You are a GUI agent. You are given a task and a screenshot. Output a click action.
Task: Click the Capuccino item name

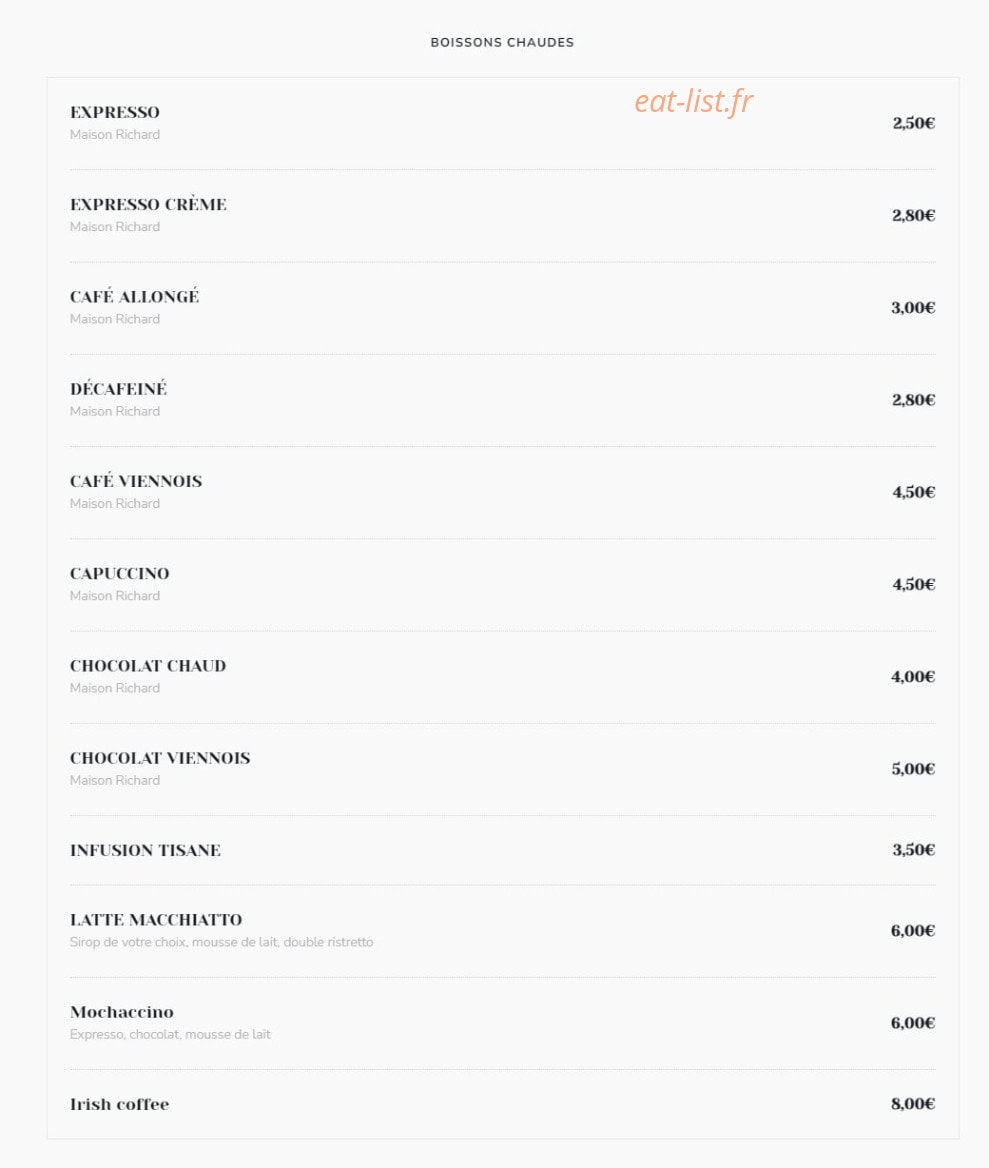[x=120, y=574]
